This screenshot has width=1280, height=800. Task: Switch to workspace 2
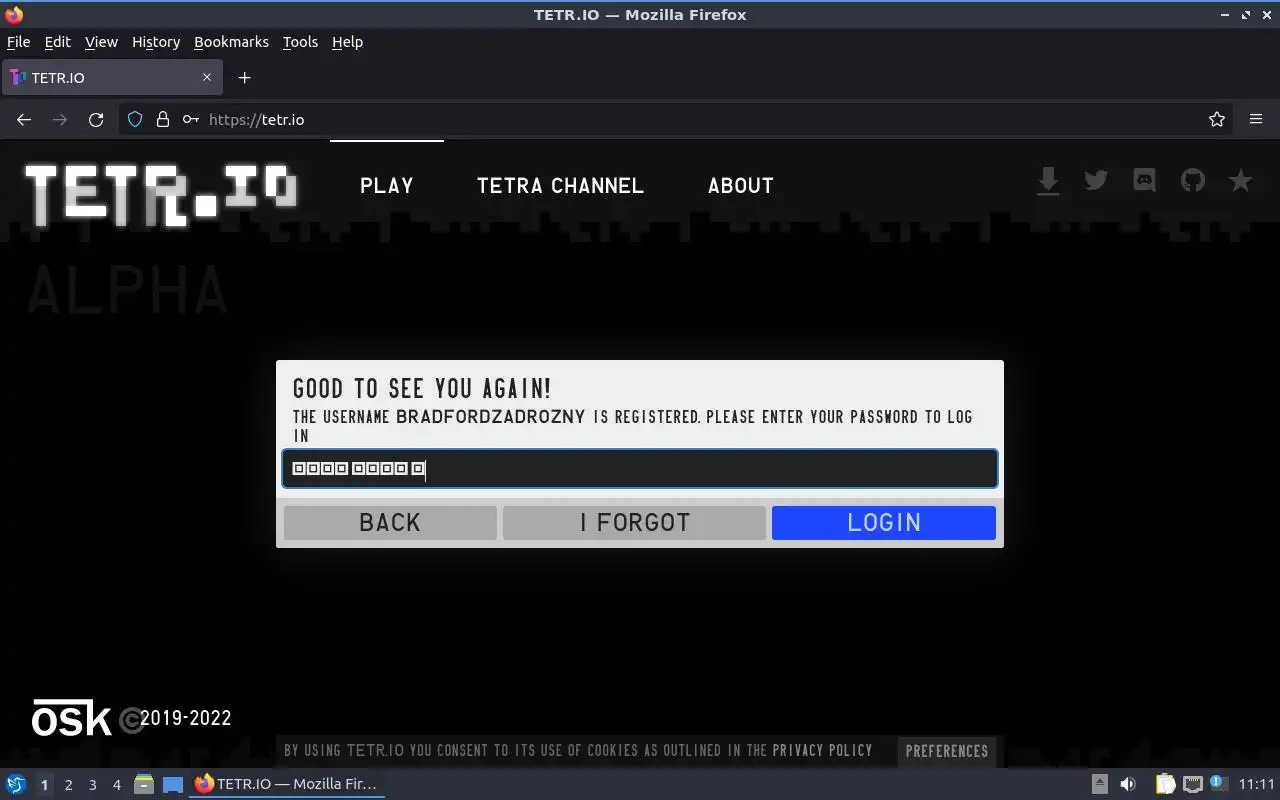point(68,785)
